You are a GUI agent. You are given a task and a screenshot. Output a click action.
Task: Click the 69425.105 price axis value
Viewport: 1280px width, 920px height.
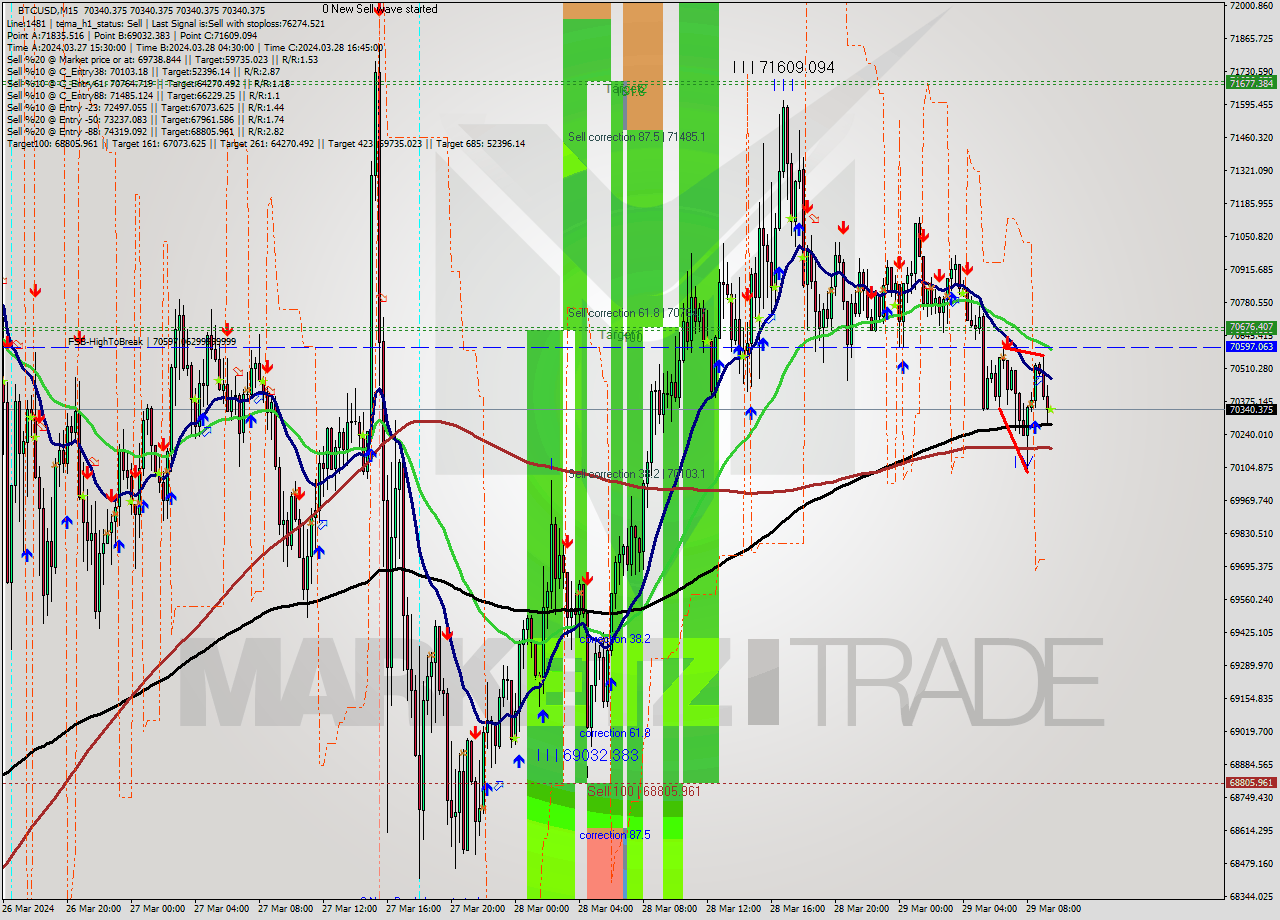(x=1250, y=632)
